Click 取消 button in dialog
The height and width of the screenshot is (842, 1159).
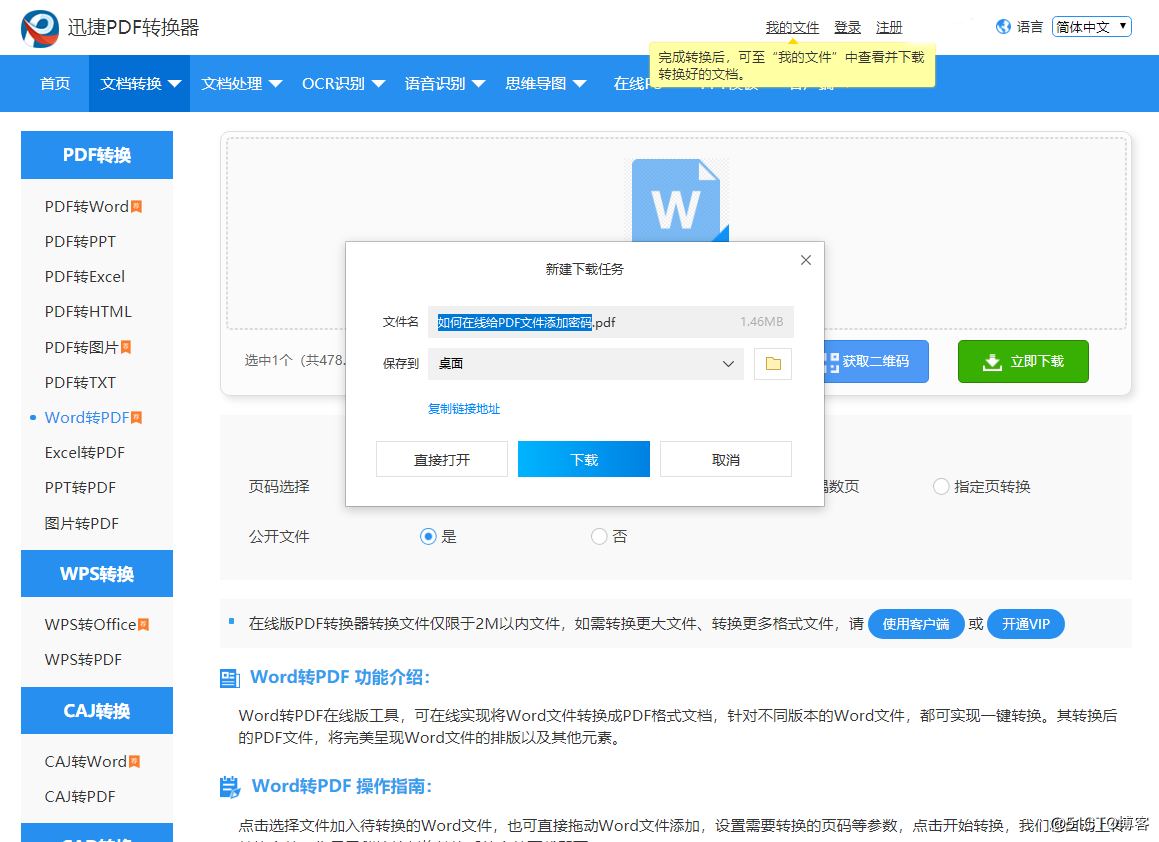point(726,459)
